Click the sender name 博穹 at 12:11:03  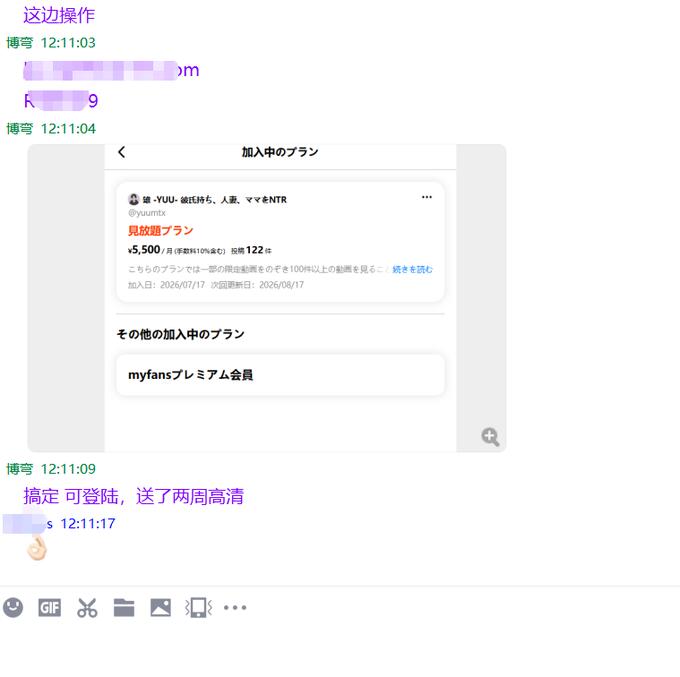point(20,43)
